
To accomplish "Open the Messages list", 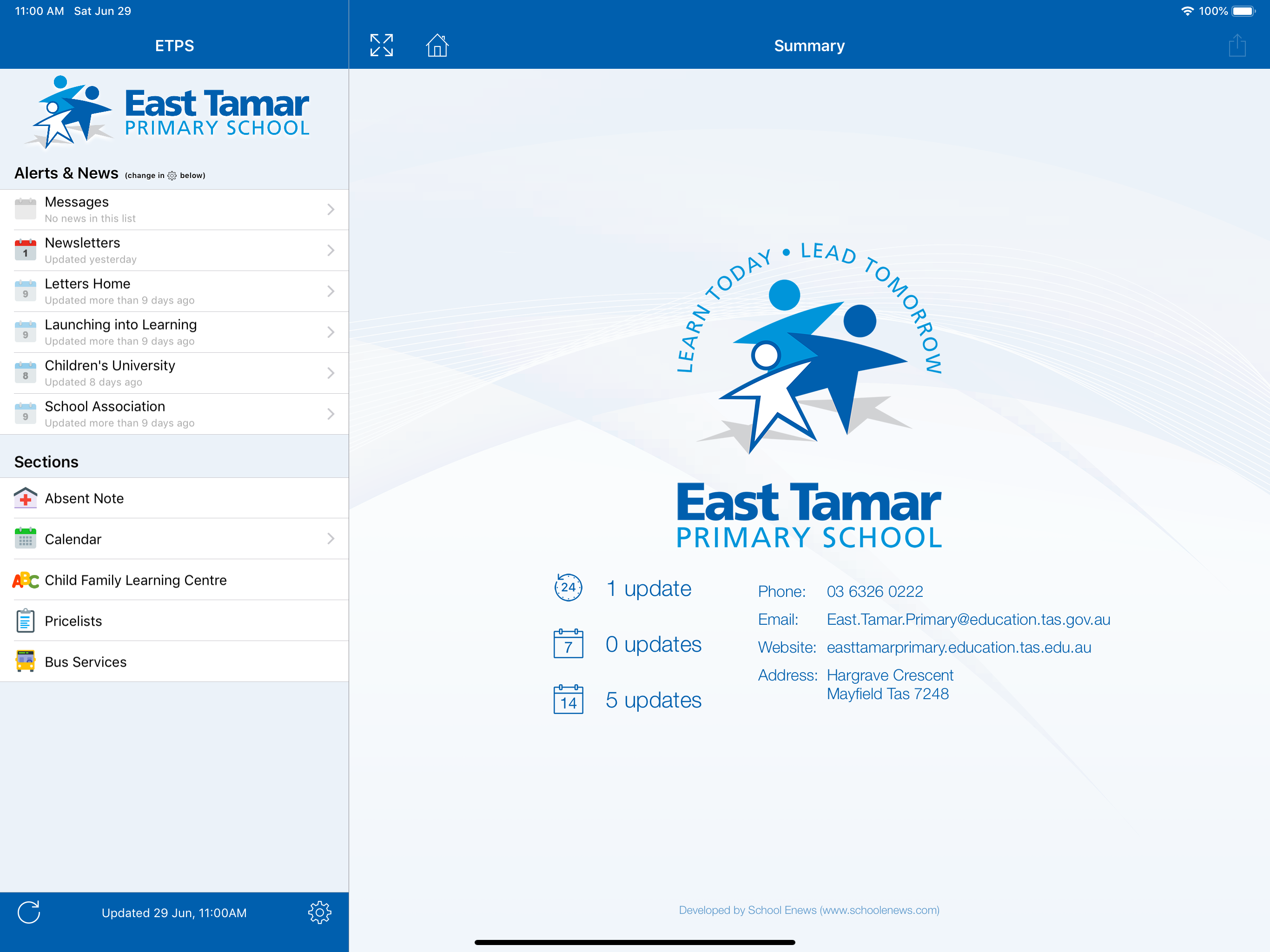I will 174,209.
